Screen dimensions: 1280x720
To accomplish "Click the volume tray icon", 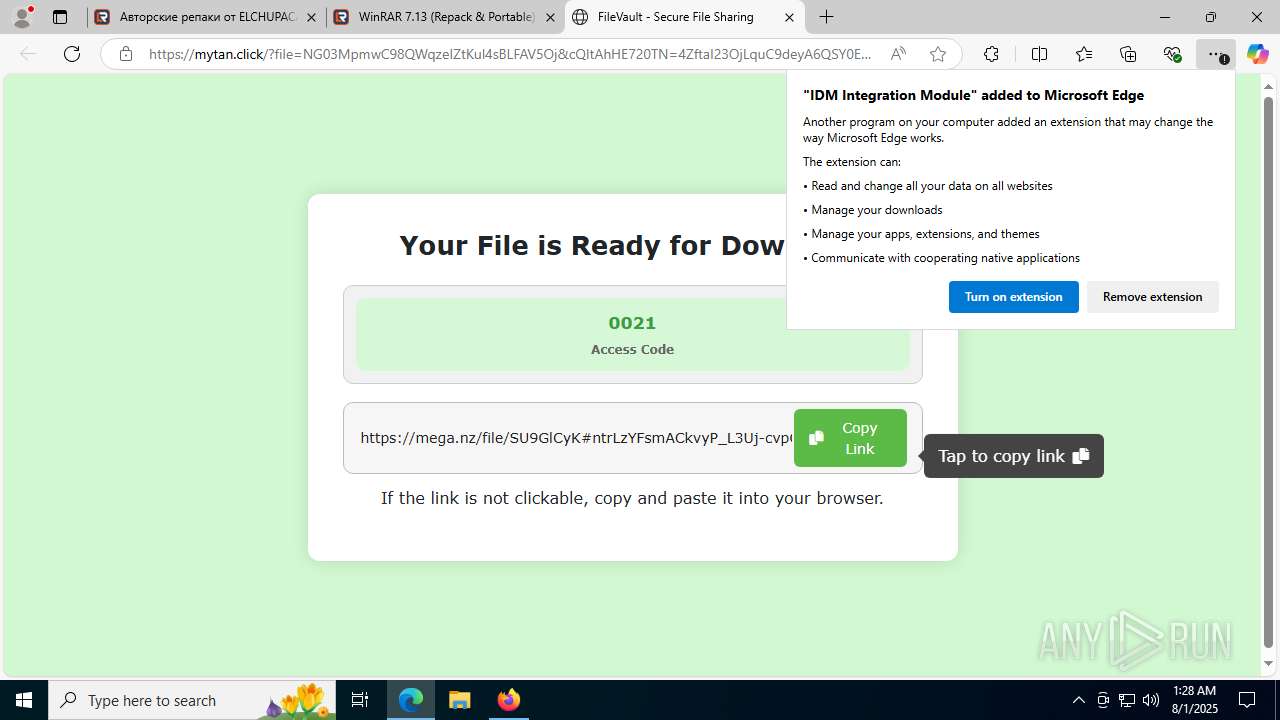I will click(1151, 700).
